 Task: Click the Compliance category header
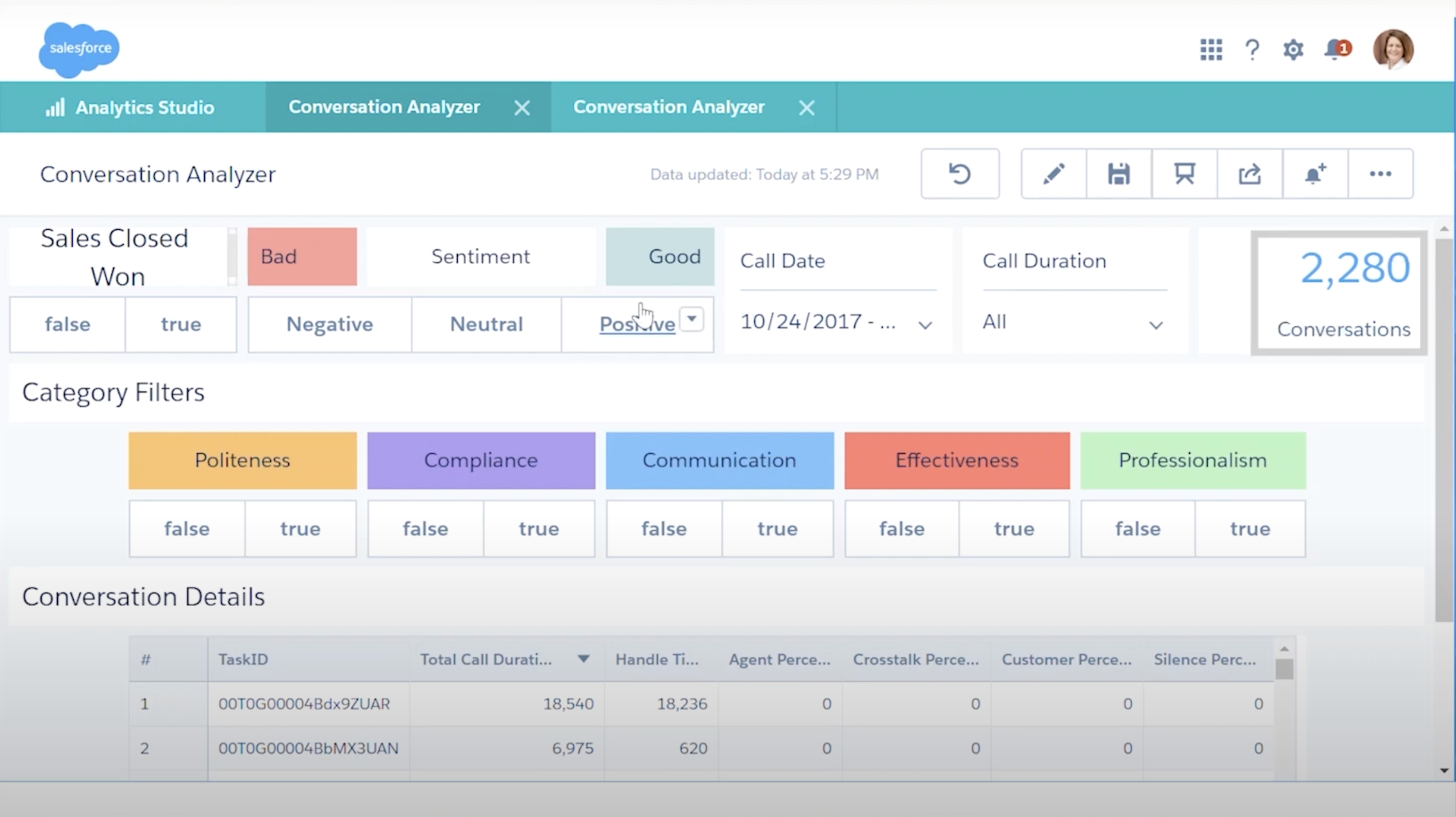click(x=481, y=460)
